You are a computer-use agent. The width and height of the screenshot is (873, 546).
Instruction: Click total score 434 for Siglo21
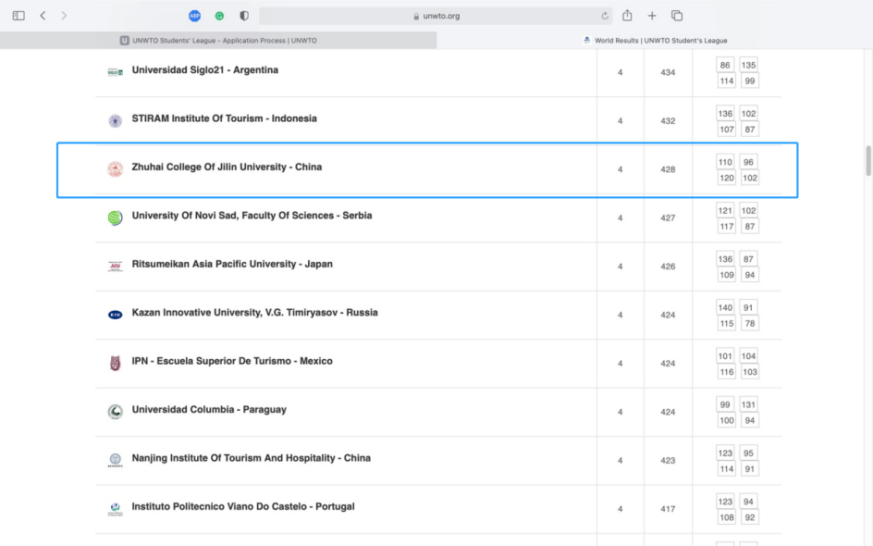click(x=668, y=72)
